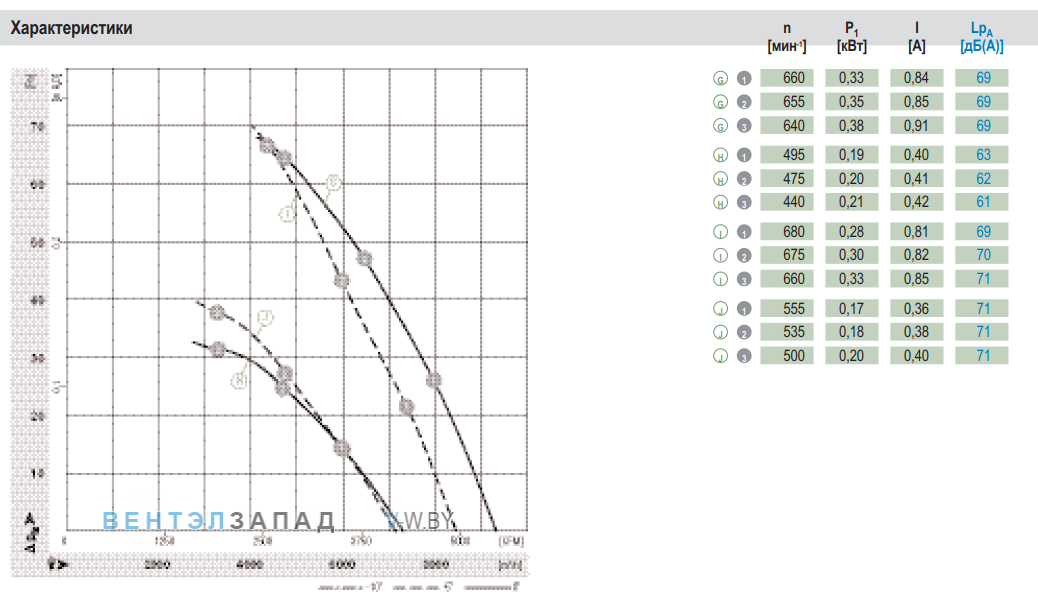Screen dimensions: 1038x600
Task: Select the speed value 640
Action: 787,126
